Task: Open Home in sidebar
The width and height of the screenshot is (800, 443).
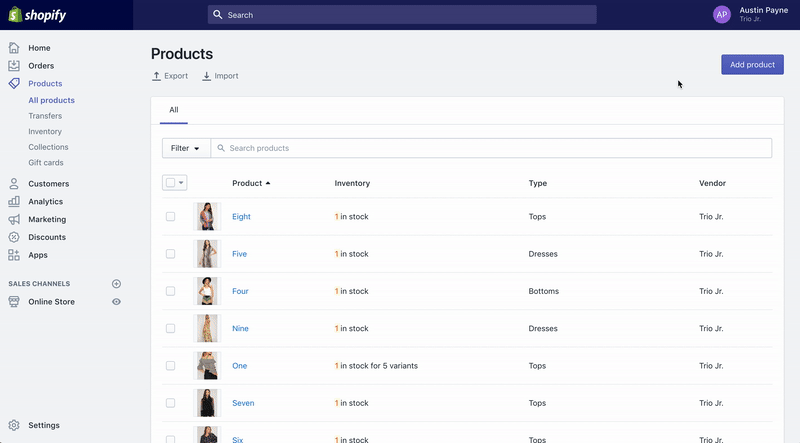Action: click(39, 48)
